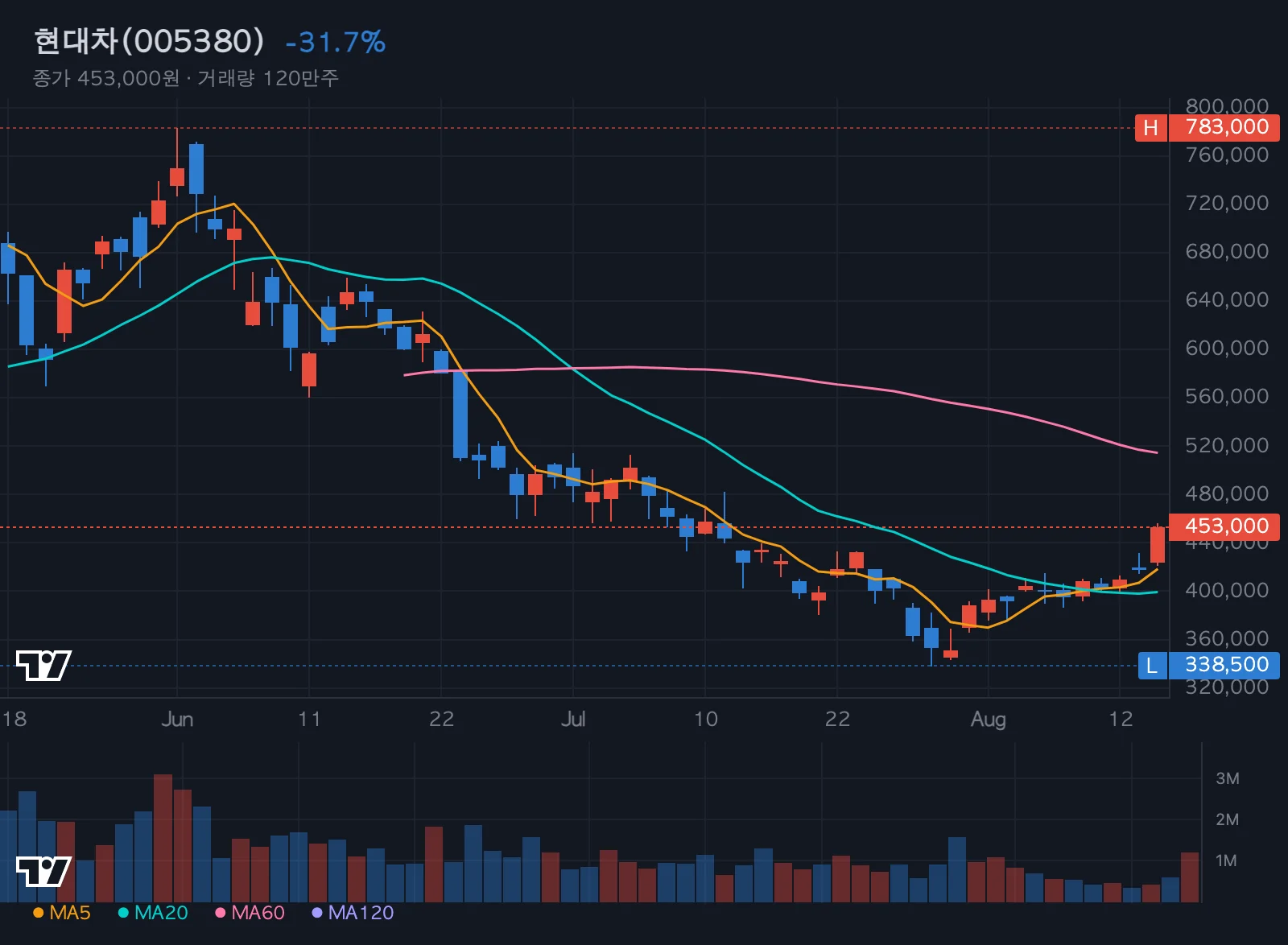This screenshot has width=1288, height=945.
Task: Select the pink MA60 legend dot
Action: pyautogui.click(x=220, y=912)
